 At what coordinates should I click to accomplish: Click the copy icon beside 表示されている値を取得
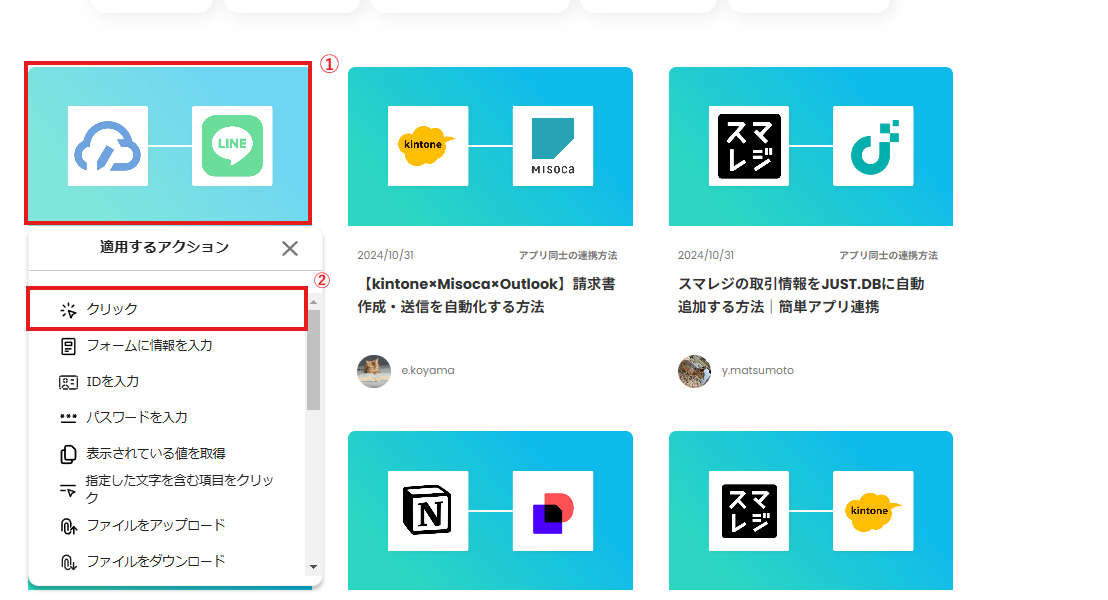pos(68,454)
